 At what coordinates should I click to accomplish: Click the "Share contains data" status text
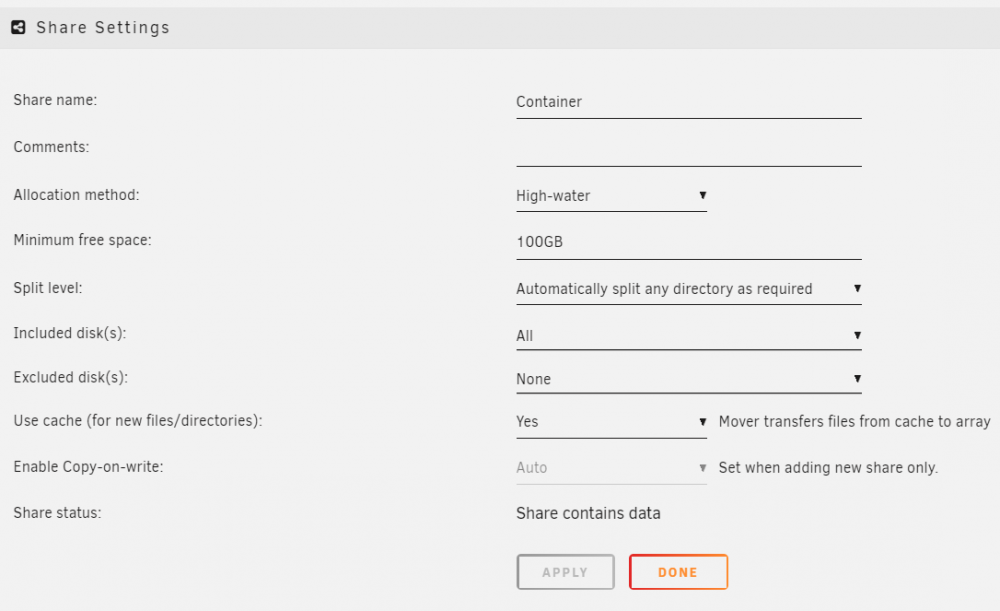coord(588,513)
